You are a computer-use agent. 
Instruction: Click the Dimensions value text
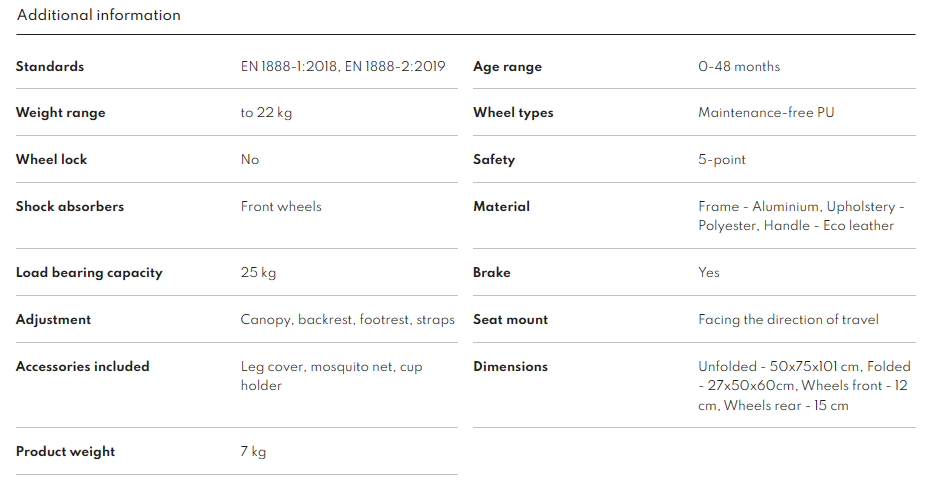[804, 386]
